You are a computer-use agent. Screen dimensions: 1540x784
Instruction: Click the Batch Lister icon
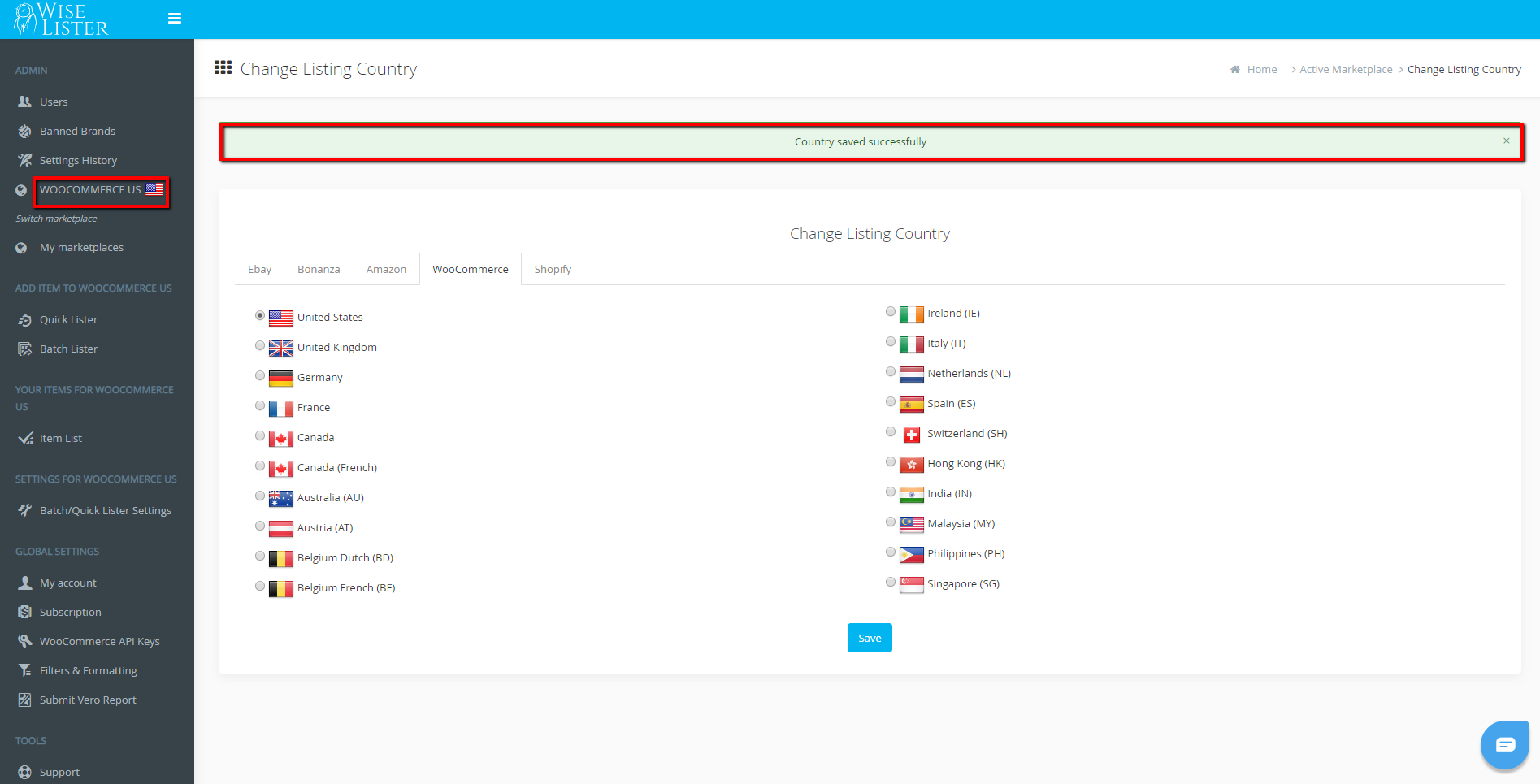click(x=25, y=349)
